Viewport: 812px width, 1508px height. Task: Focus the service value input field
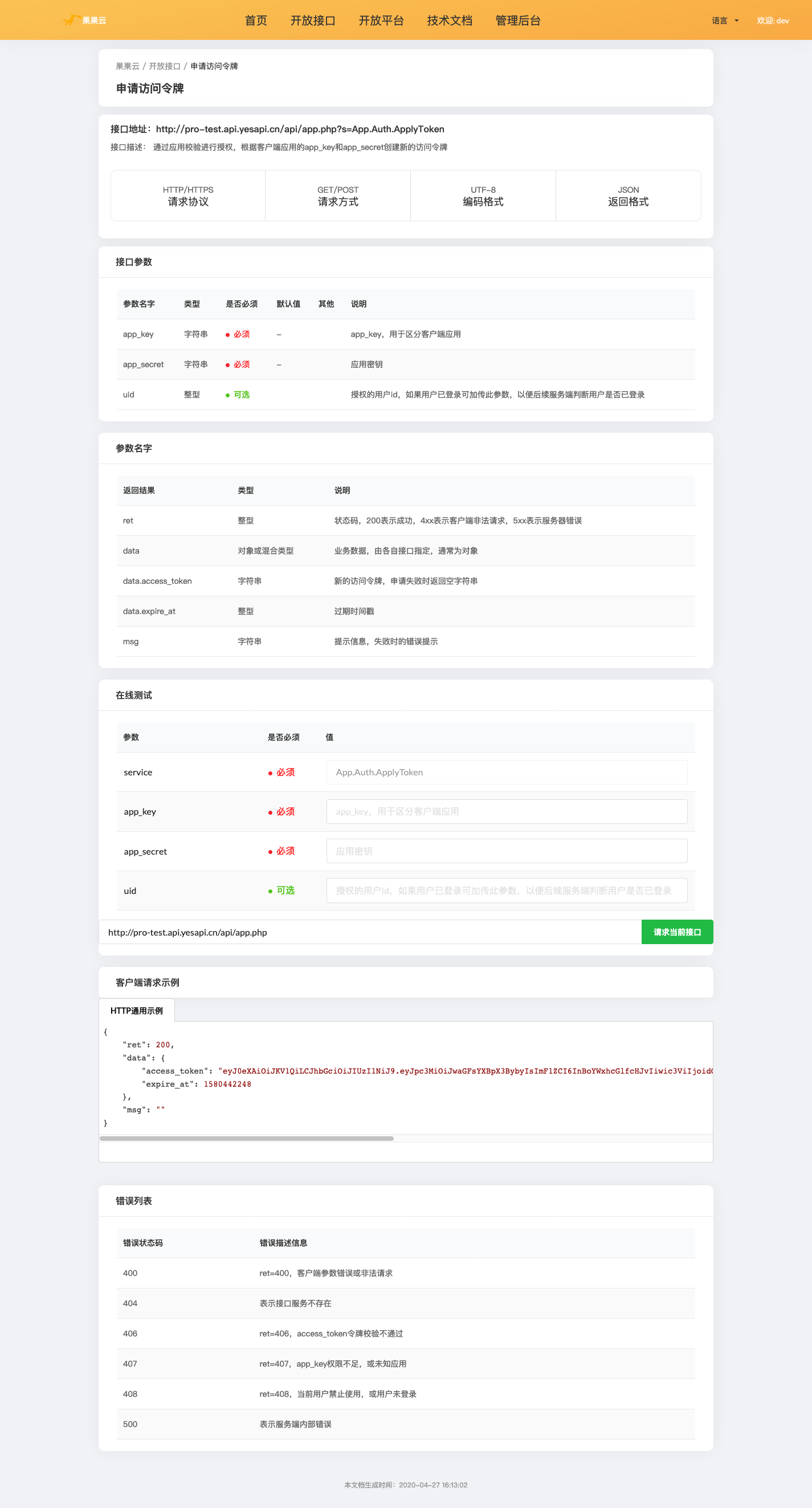tap(507, 772)
